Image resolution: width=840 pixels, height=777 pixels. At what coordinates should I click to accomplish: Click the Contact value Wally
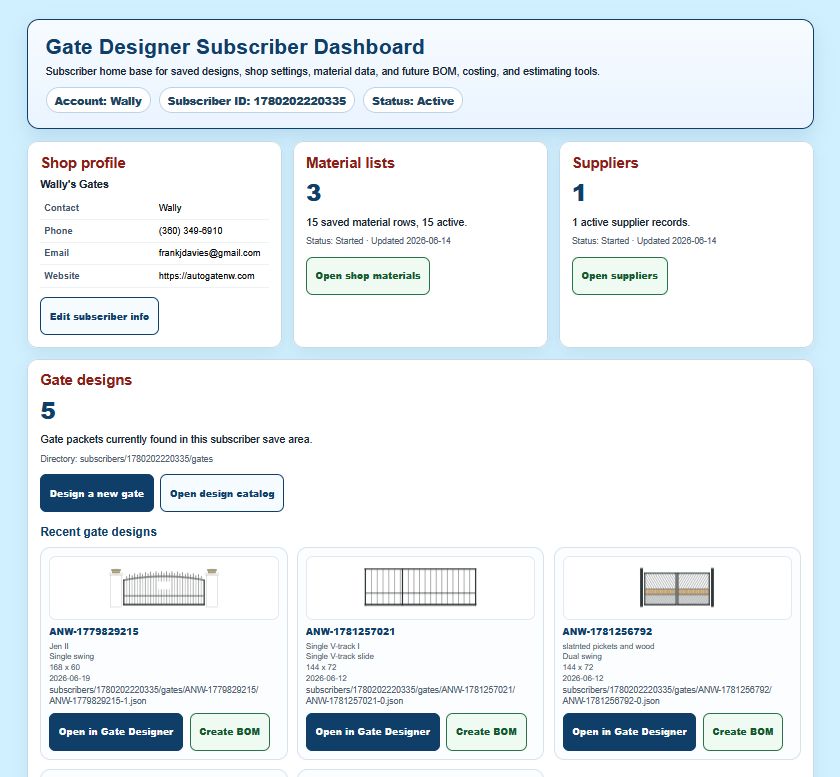[170, 208]
